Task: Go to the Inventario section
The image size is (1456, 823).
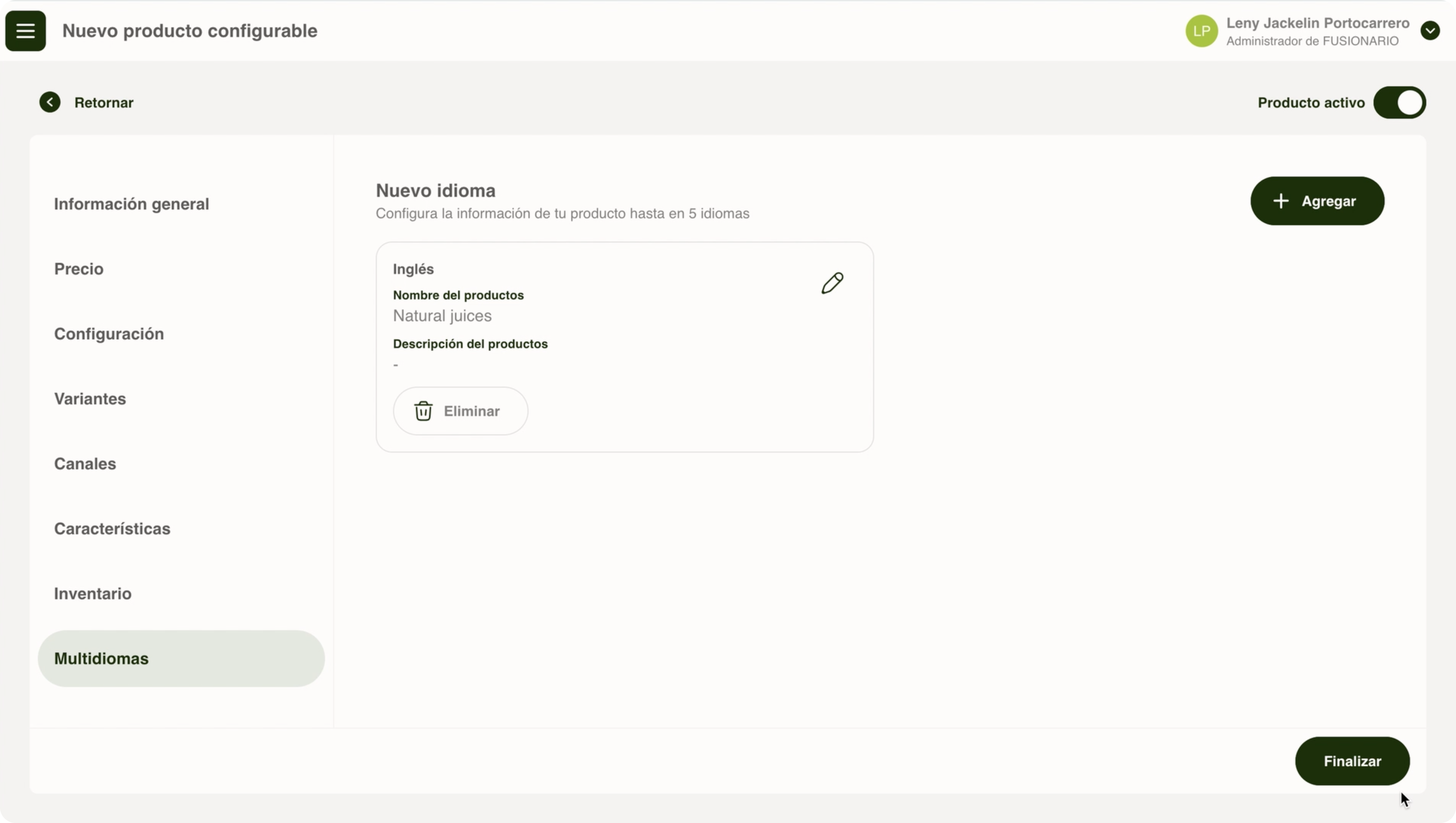Action: [x=93, y=594]
